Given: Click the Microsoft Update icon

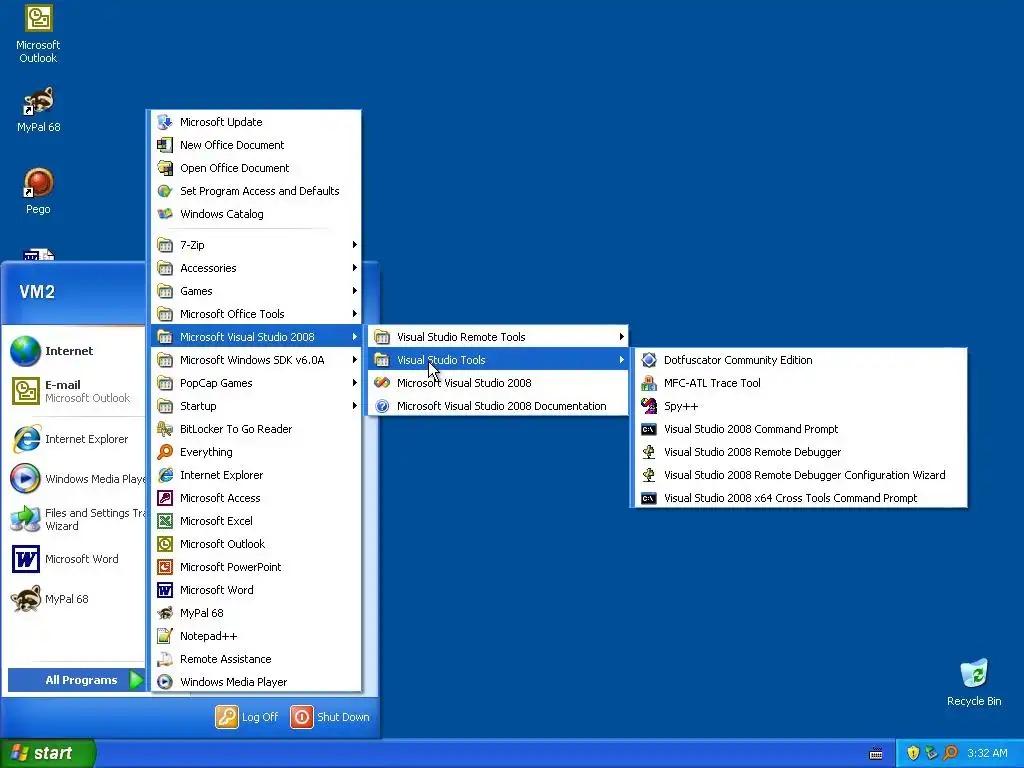Looking at the screenshot, I should tap(165, 121).
